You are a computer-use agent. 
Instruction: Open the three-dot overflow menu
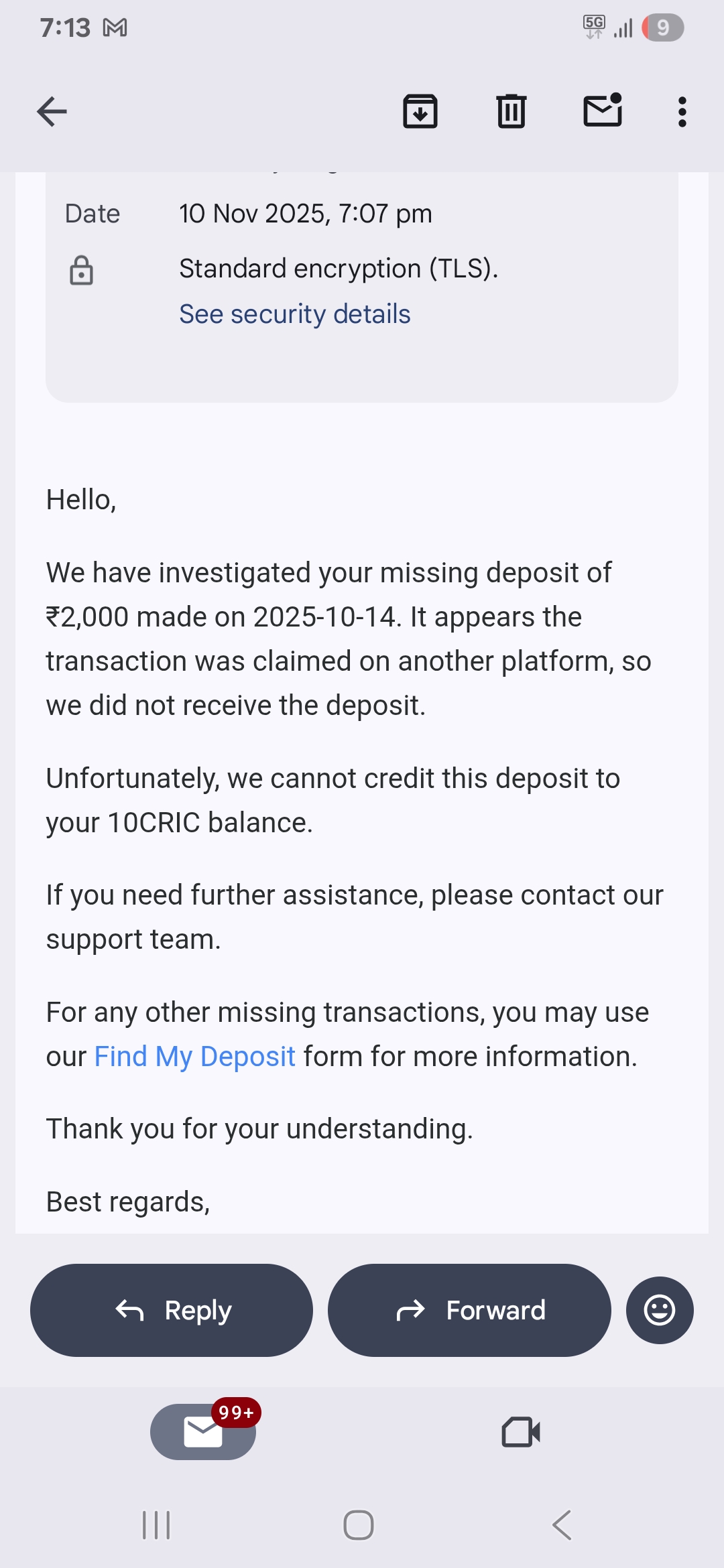click(682, 111)
